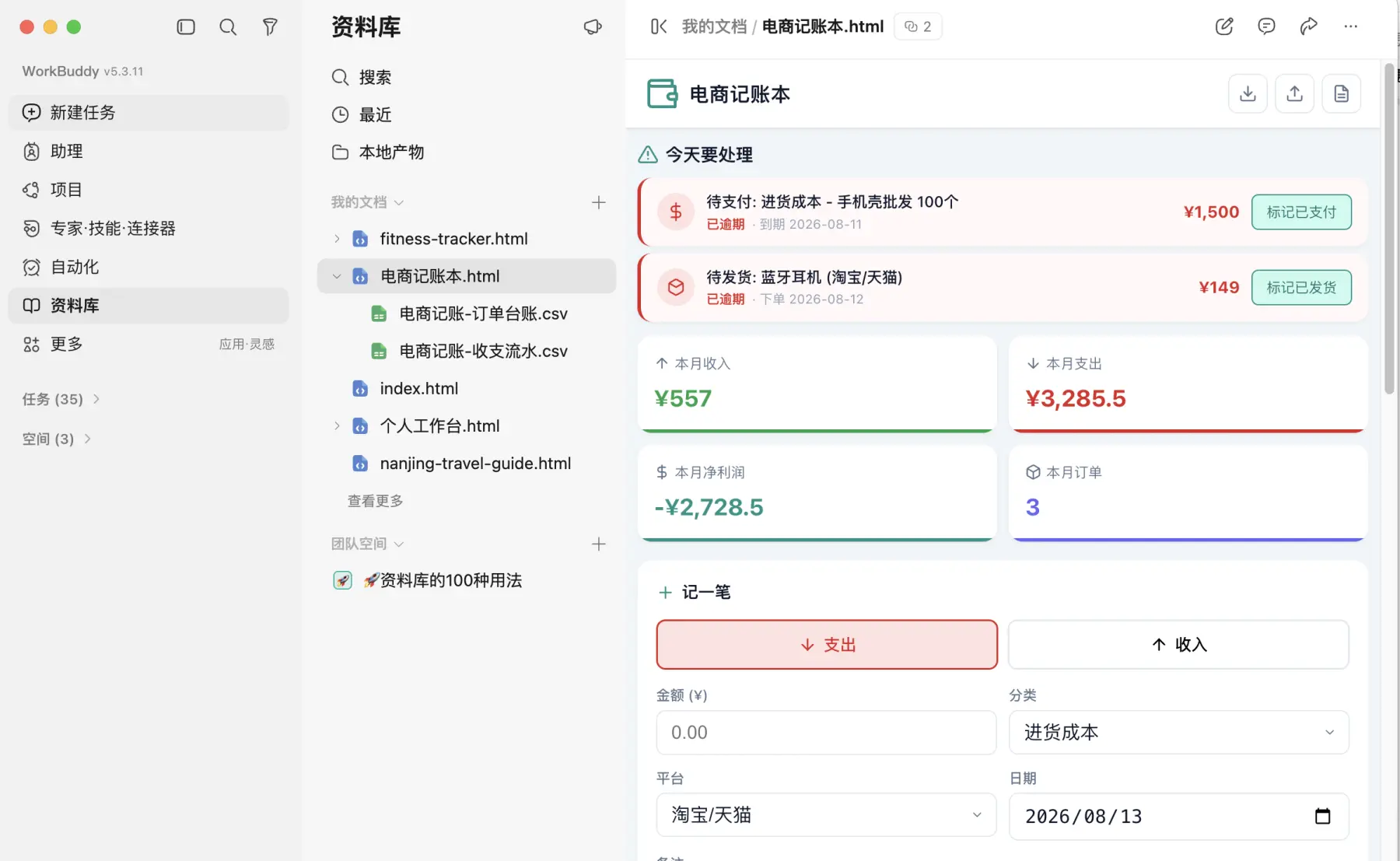Click the share arrow icon
1400x861 pixels.
point(1308,26)
